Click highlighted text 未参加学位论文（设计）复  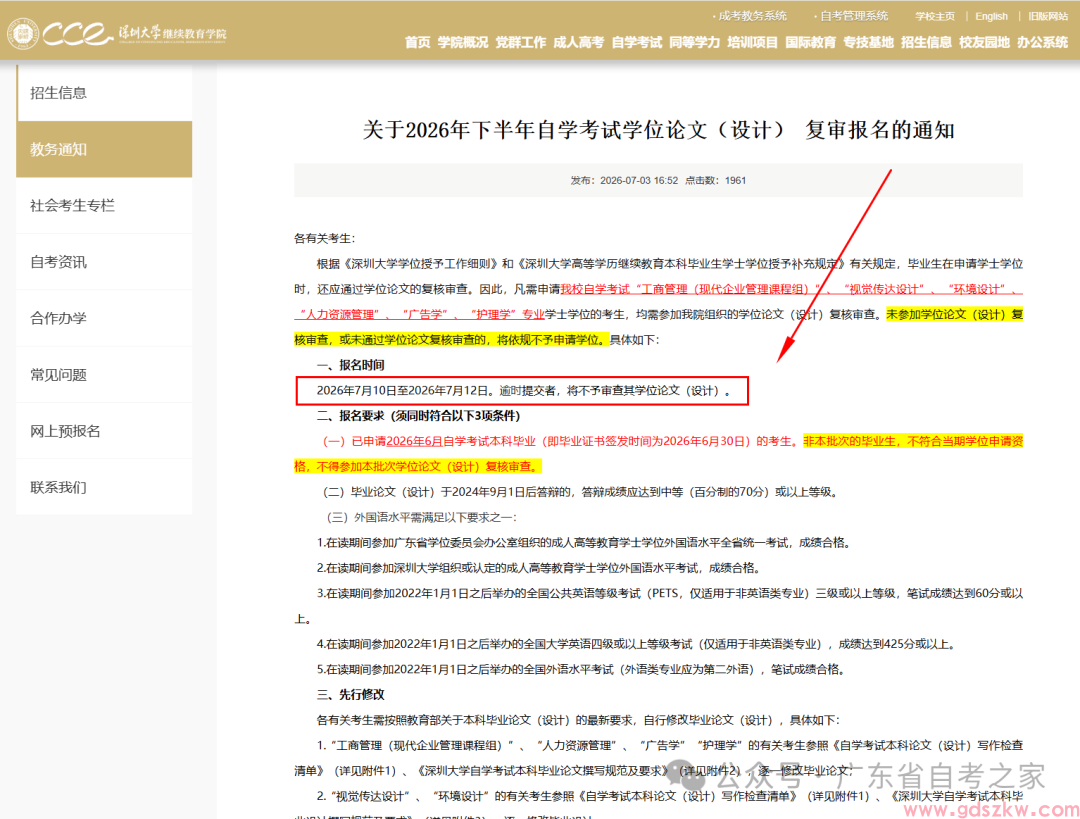(955, 315)
